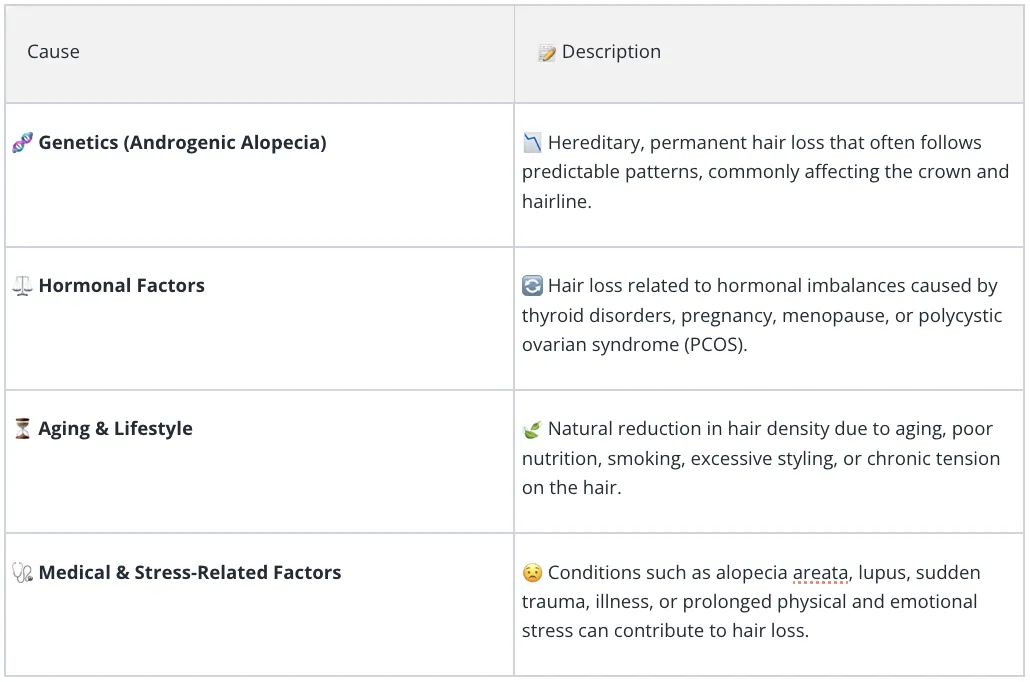Click the stethoscope emoji beside Medical & Stress-Related Factors
1030x682 pixels.
click(x=22, y=572)
